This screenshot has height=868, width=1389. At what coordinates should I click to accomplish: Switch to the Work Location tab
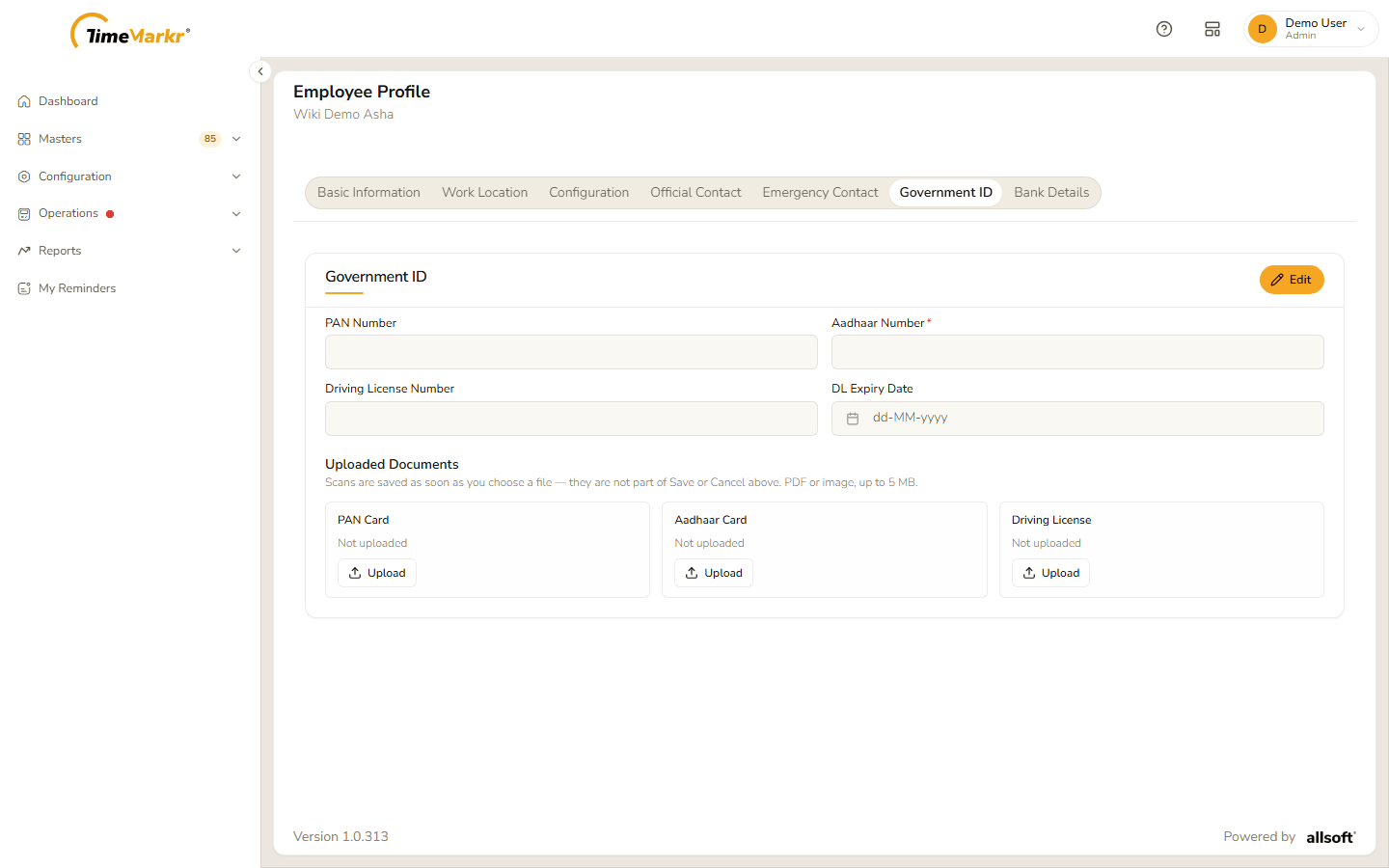coord(485,193)
